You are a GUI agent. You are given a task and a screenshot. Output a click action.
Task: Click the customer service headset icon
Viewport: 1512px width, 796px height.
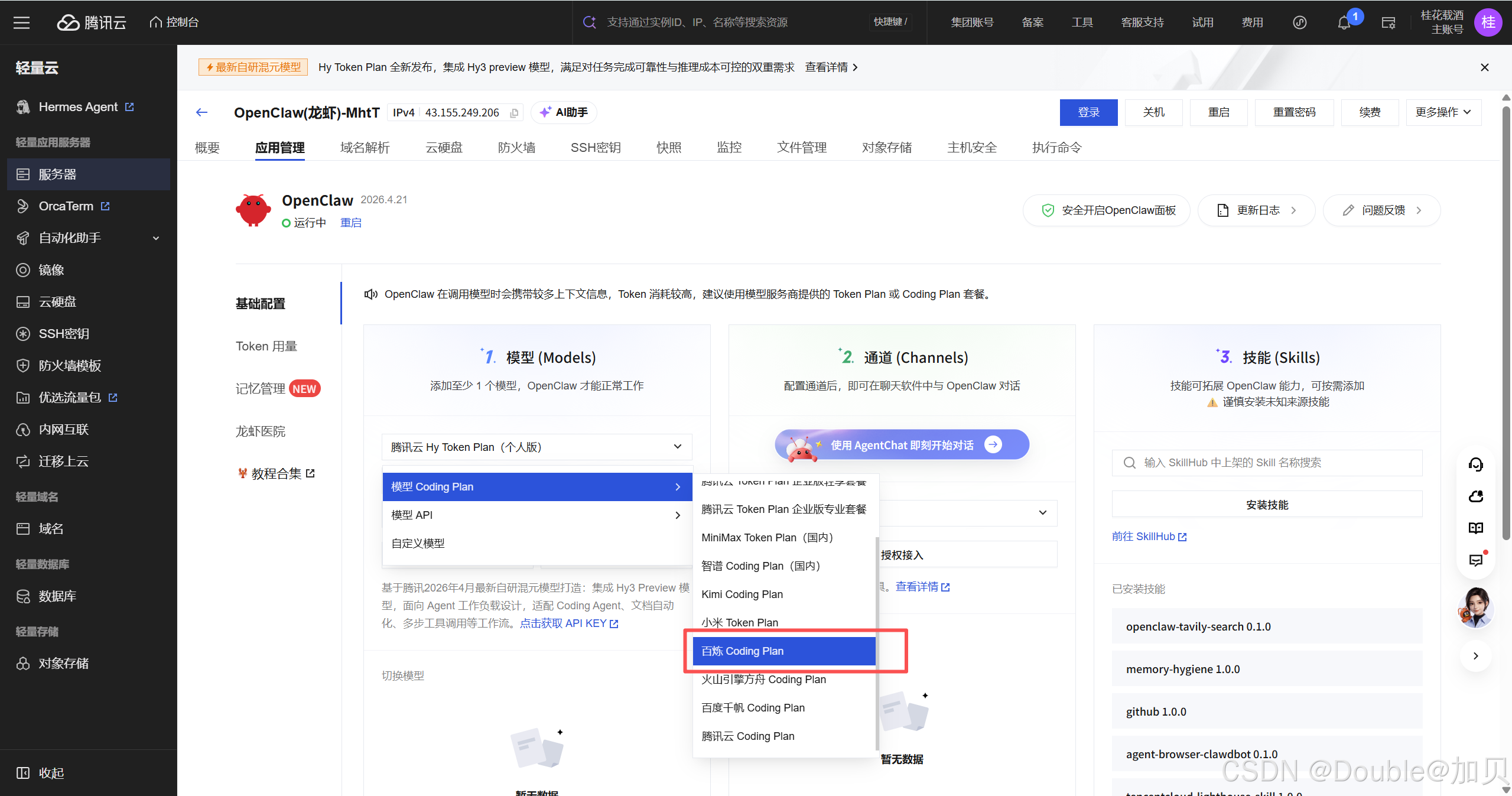[x=1475, y=464]
